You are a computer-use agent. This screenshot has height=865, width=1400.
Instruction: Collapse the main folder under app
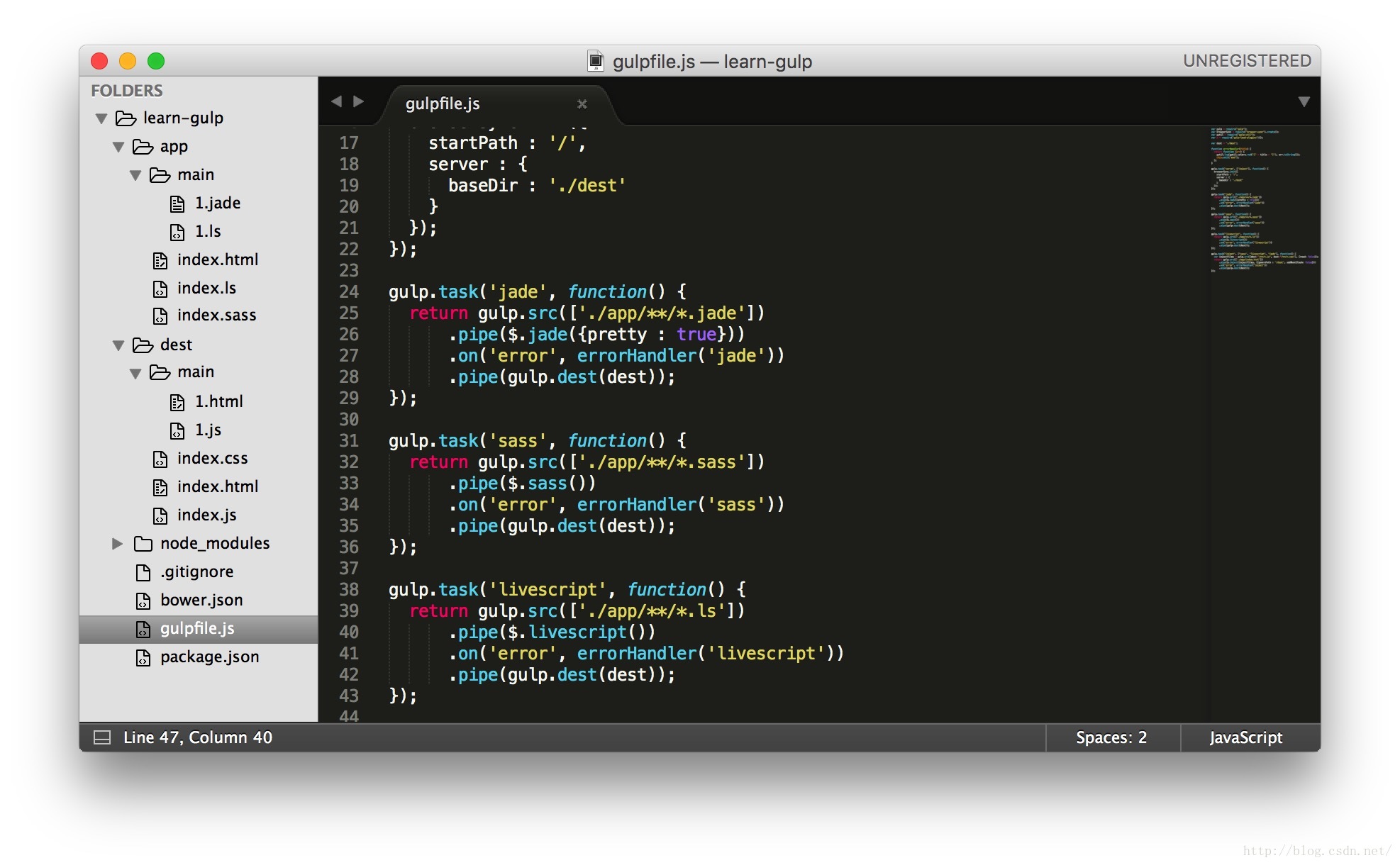pos(135,175)
